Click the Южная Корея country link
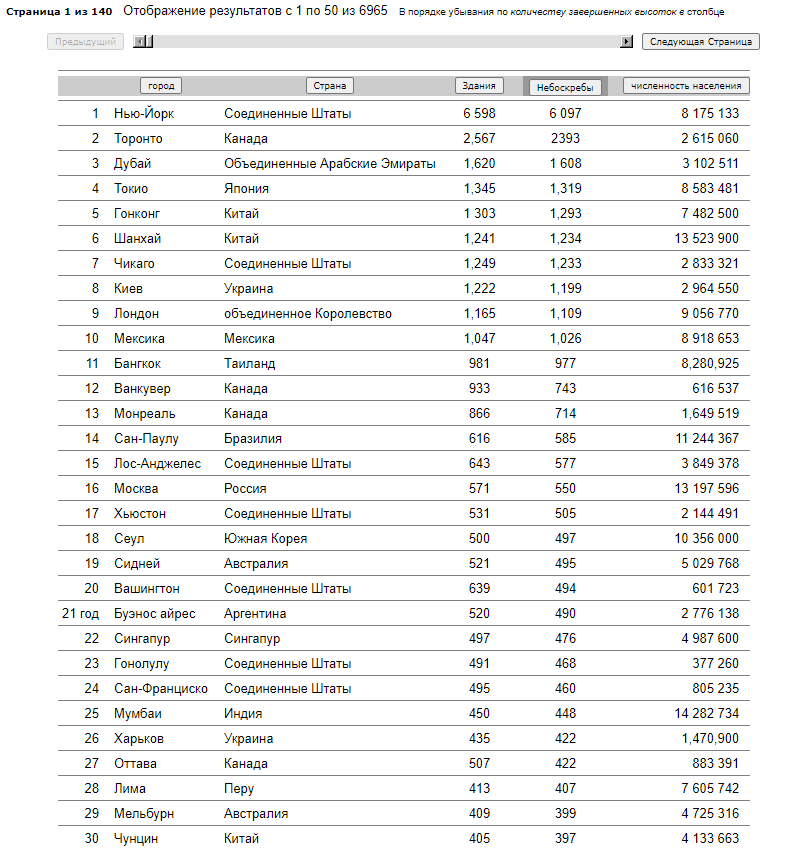This screenshot has height=848, width=786. (266, 539)
